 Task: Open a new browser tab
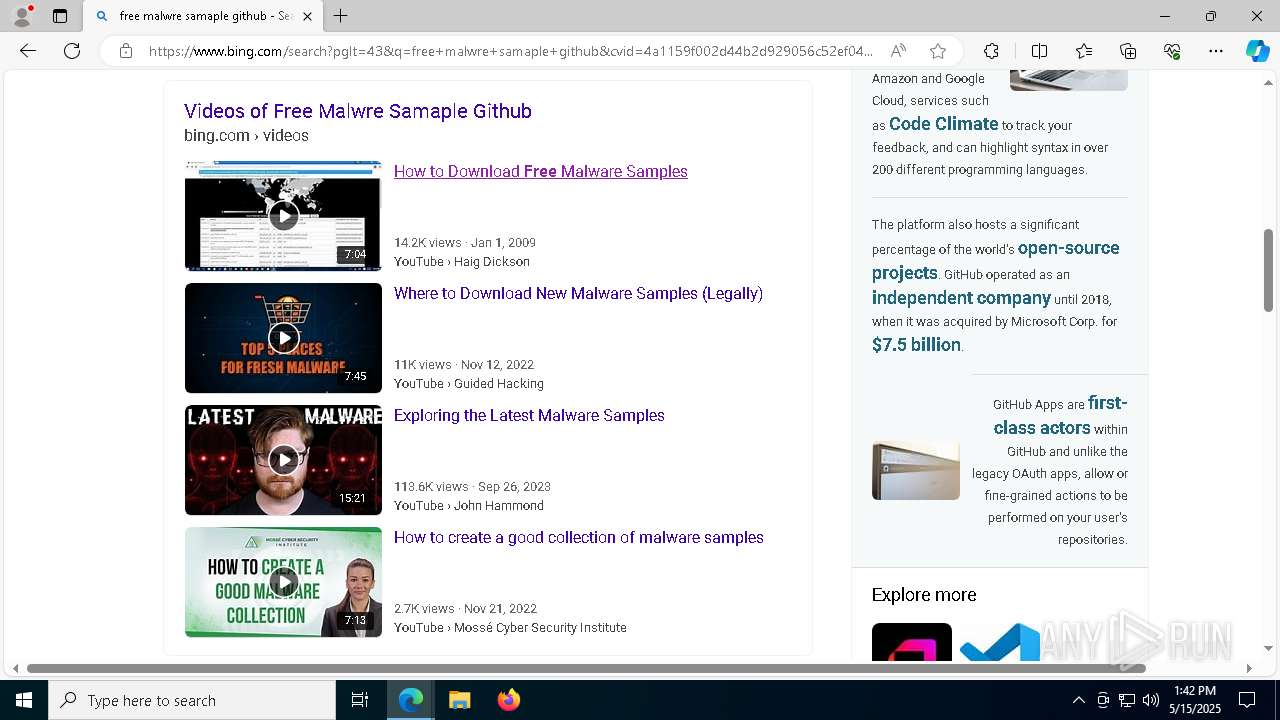[x=340, y=16]
